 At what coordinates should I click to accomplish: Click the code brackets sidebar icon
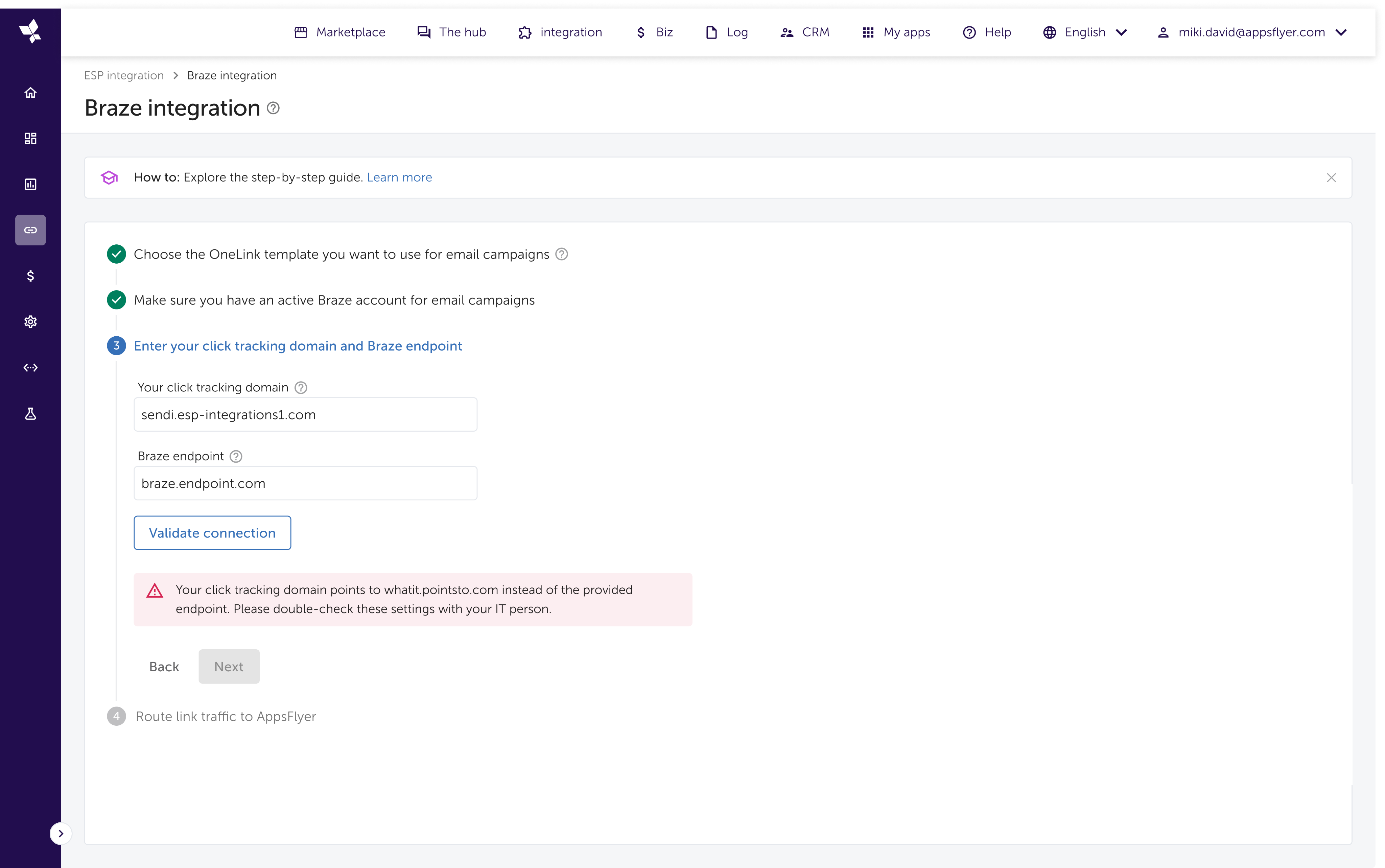tap(30, 368)
